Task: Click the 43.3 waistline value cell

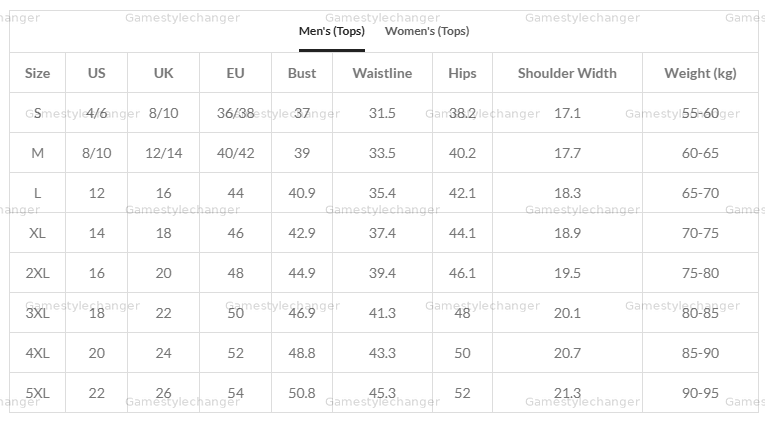Action: [382, 353]
